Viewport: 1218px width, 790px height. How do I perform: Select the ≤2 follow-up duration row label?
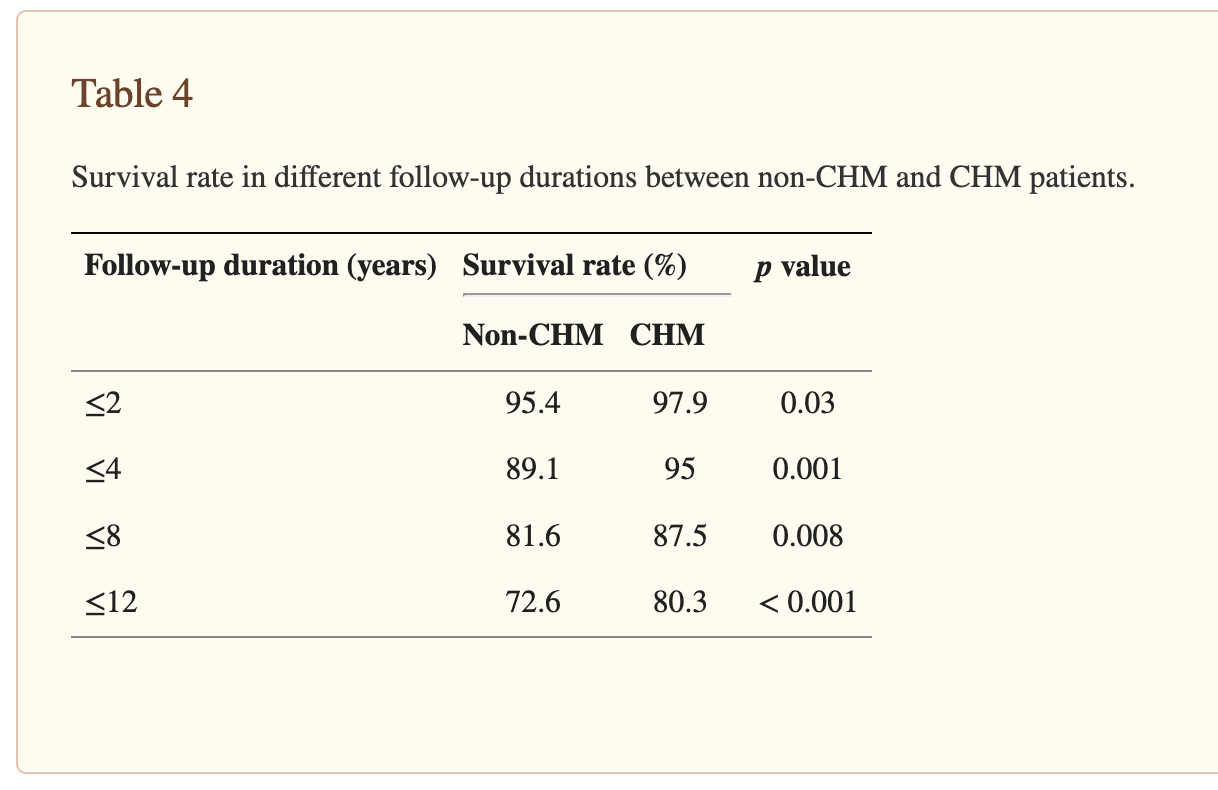103,403
